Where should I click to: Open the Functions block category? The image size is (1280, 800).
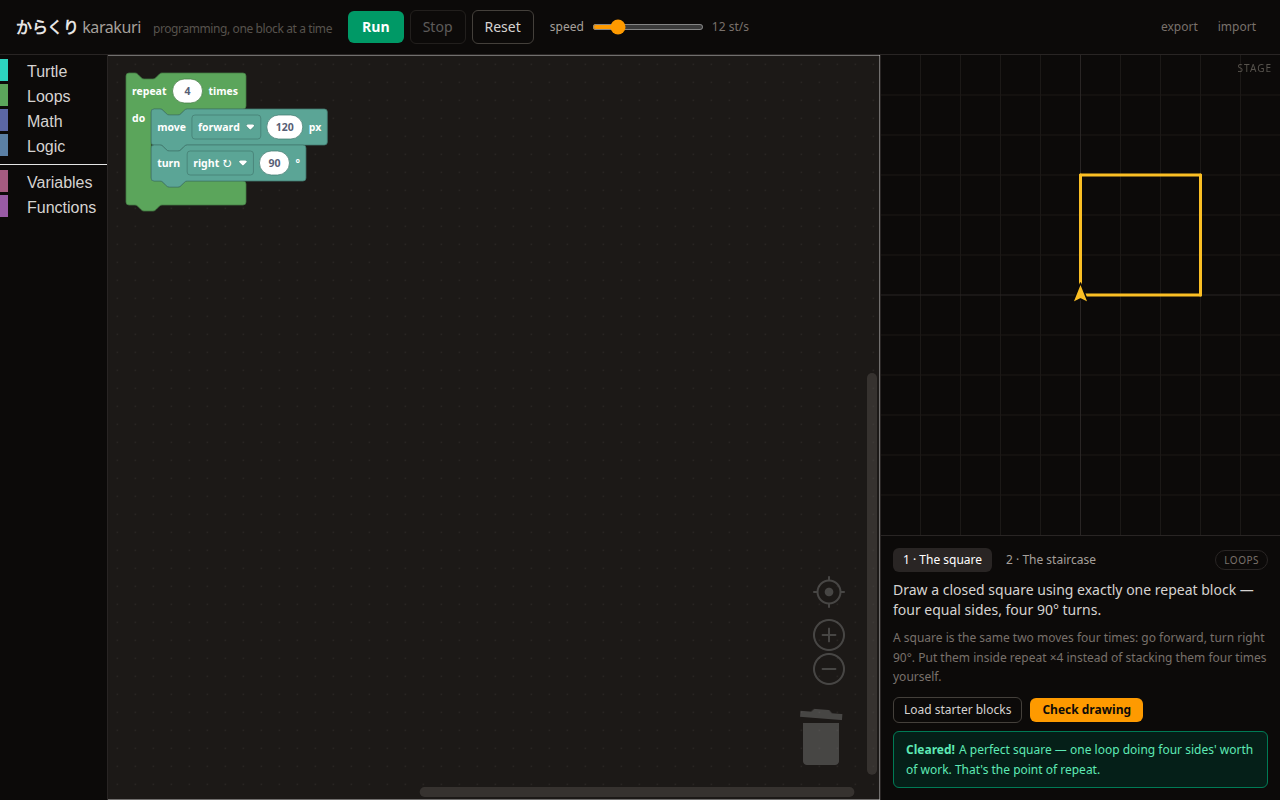pos(53,207)
